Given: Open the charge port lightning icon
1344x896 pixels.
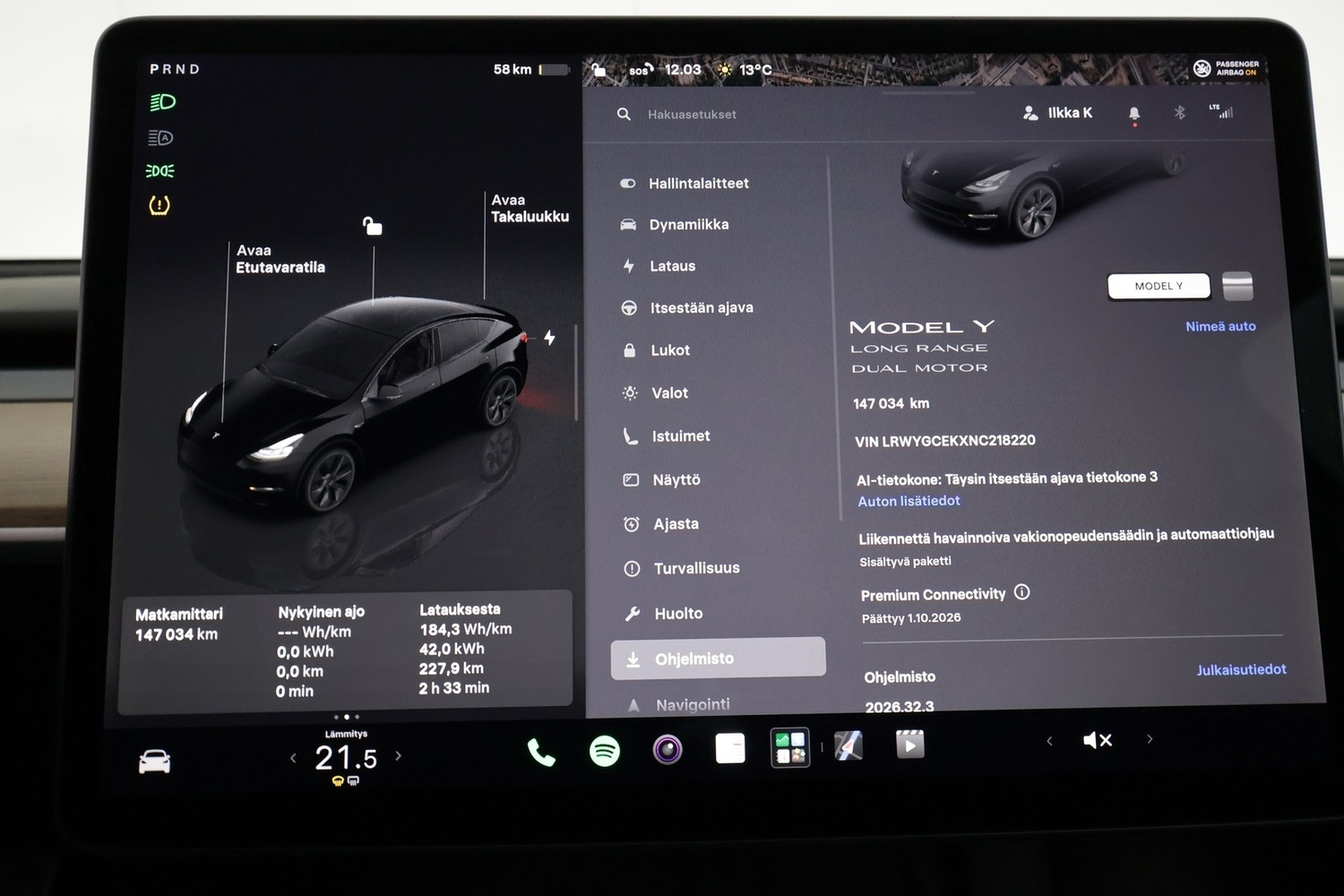Looking at the screenshot, I should [x=549, y=337].
